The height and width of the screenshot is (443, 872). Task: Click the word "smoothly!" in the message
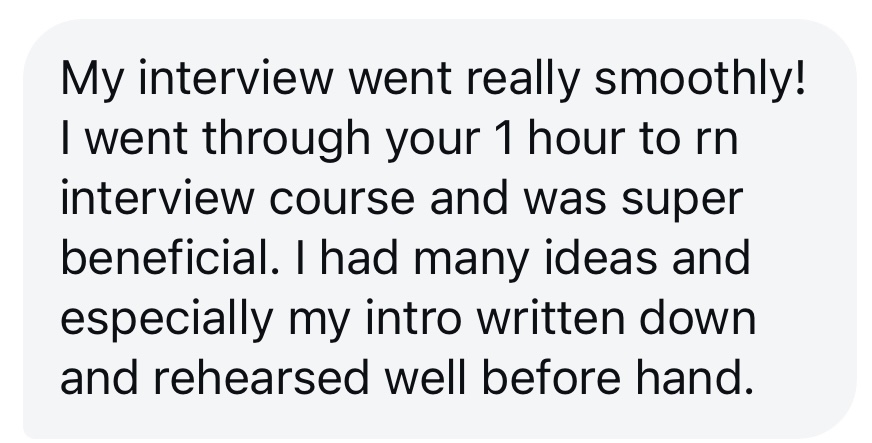point(700,80)
